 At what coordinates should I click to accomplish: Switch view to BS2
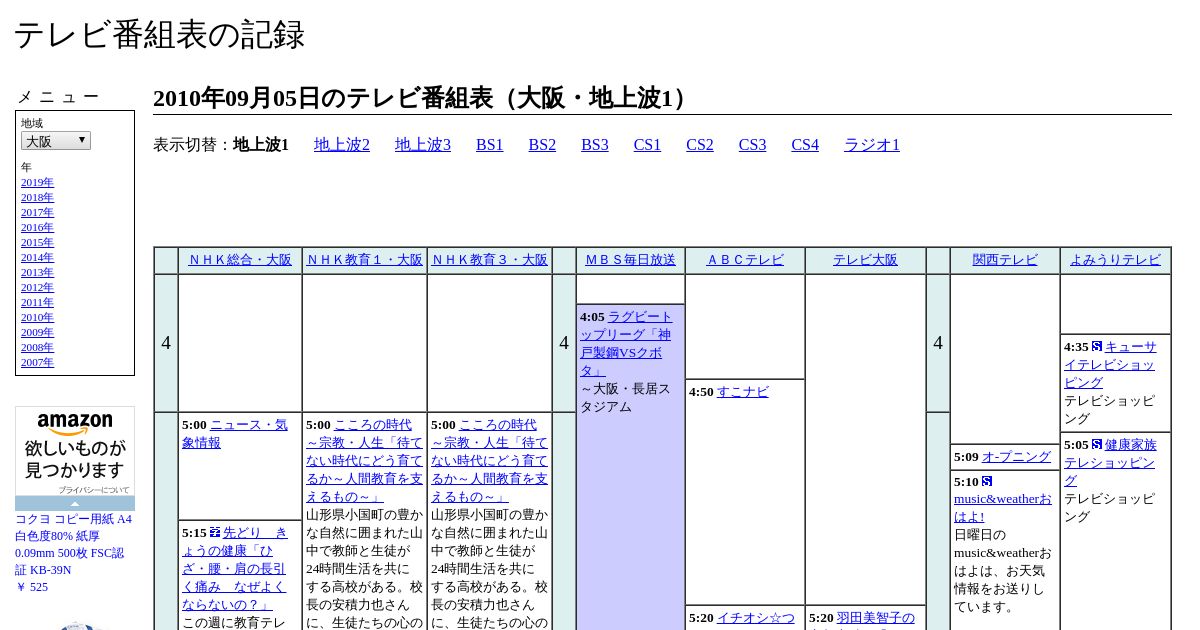pyautogui.click(x=542, y=145)
